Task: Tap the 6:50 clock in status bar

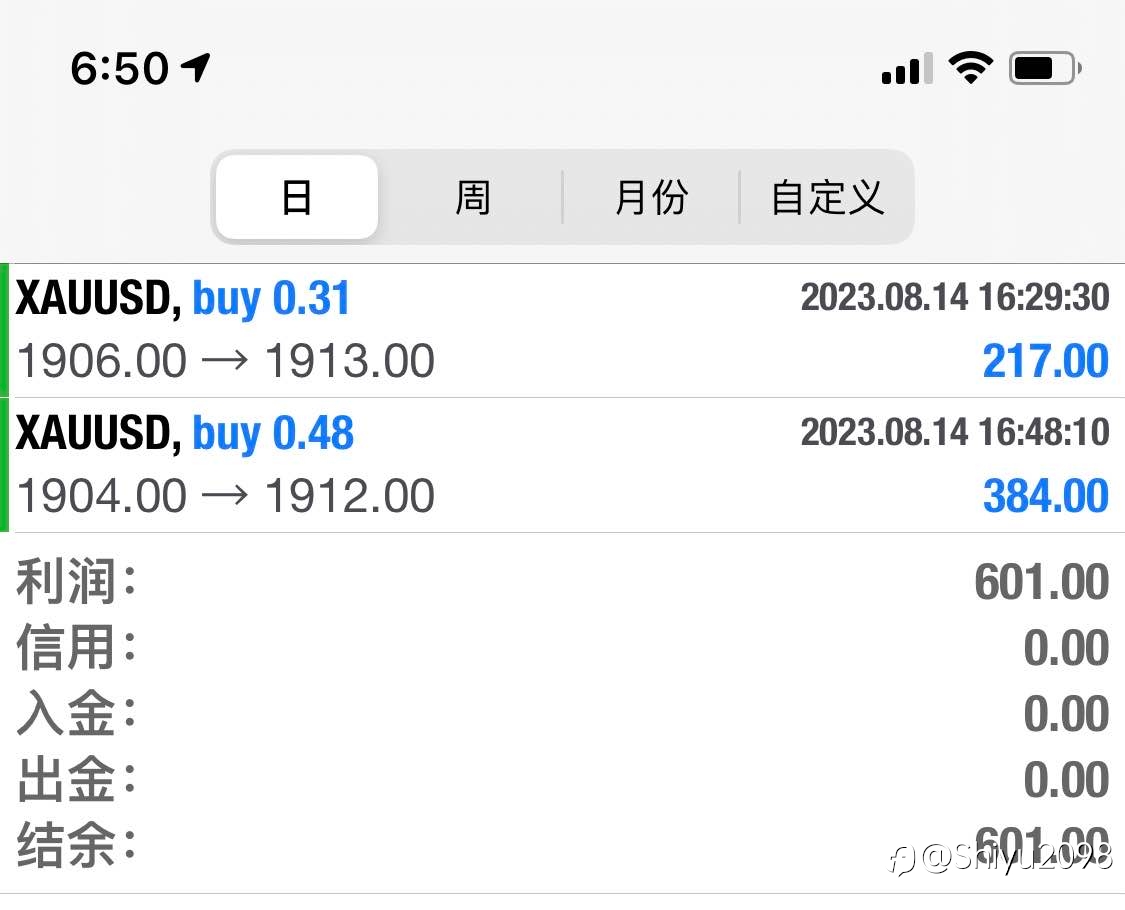Action: (x=119, y=68)
